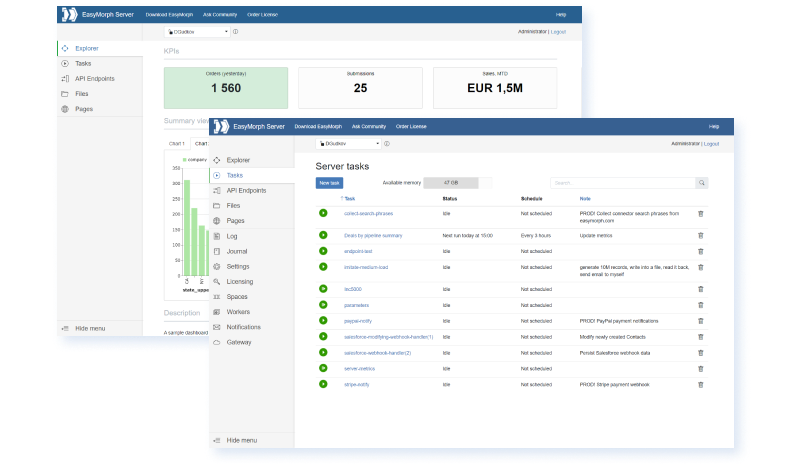Delete the collect-search-phrases task via trash icon

701,214
